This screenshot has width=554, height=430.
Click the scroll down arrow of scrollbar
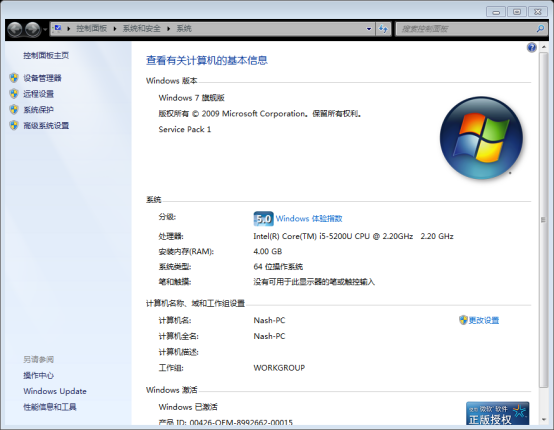pos(543,420)
